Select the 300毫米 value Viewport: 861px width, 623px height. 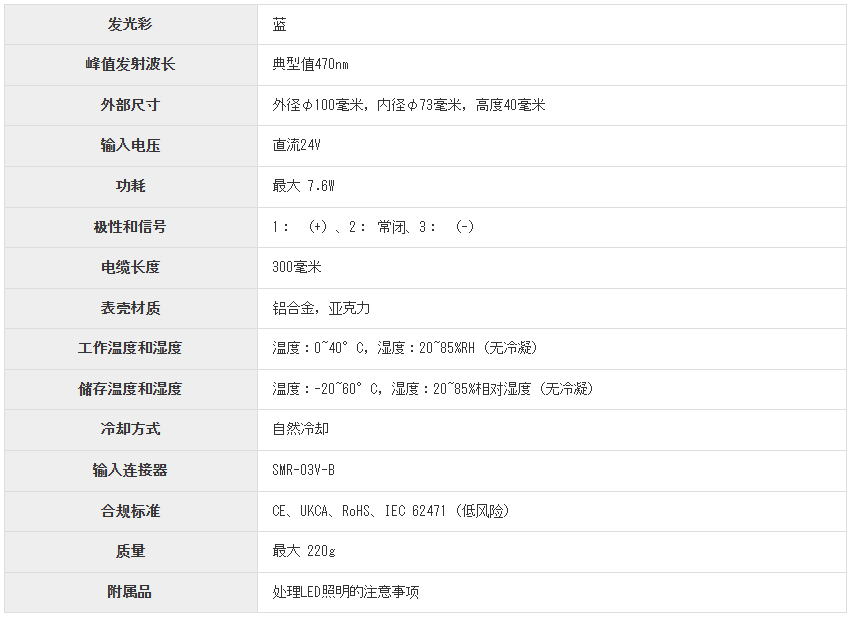coord(297,267)
